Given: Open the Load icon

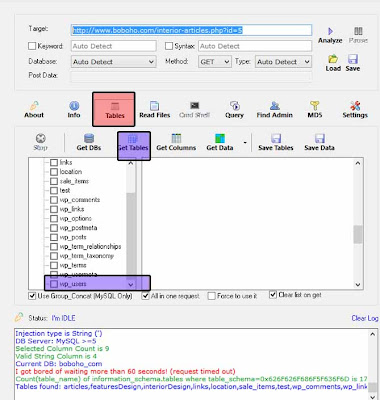Looking at the screenshot, I should point(333,63).
